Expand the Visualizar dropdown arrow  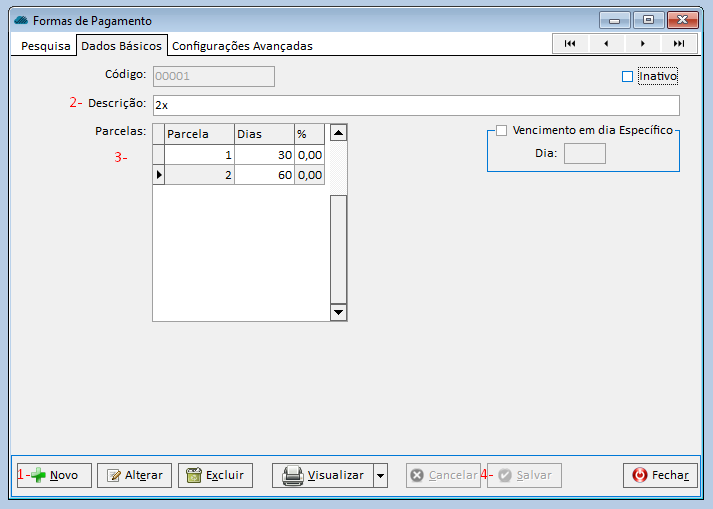coord(380,476)
